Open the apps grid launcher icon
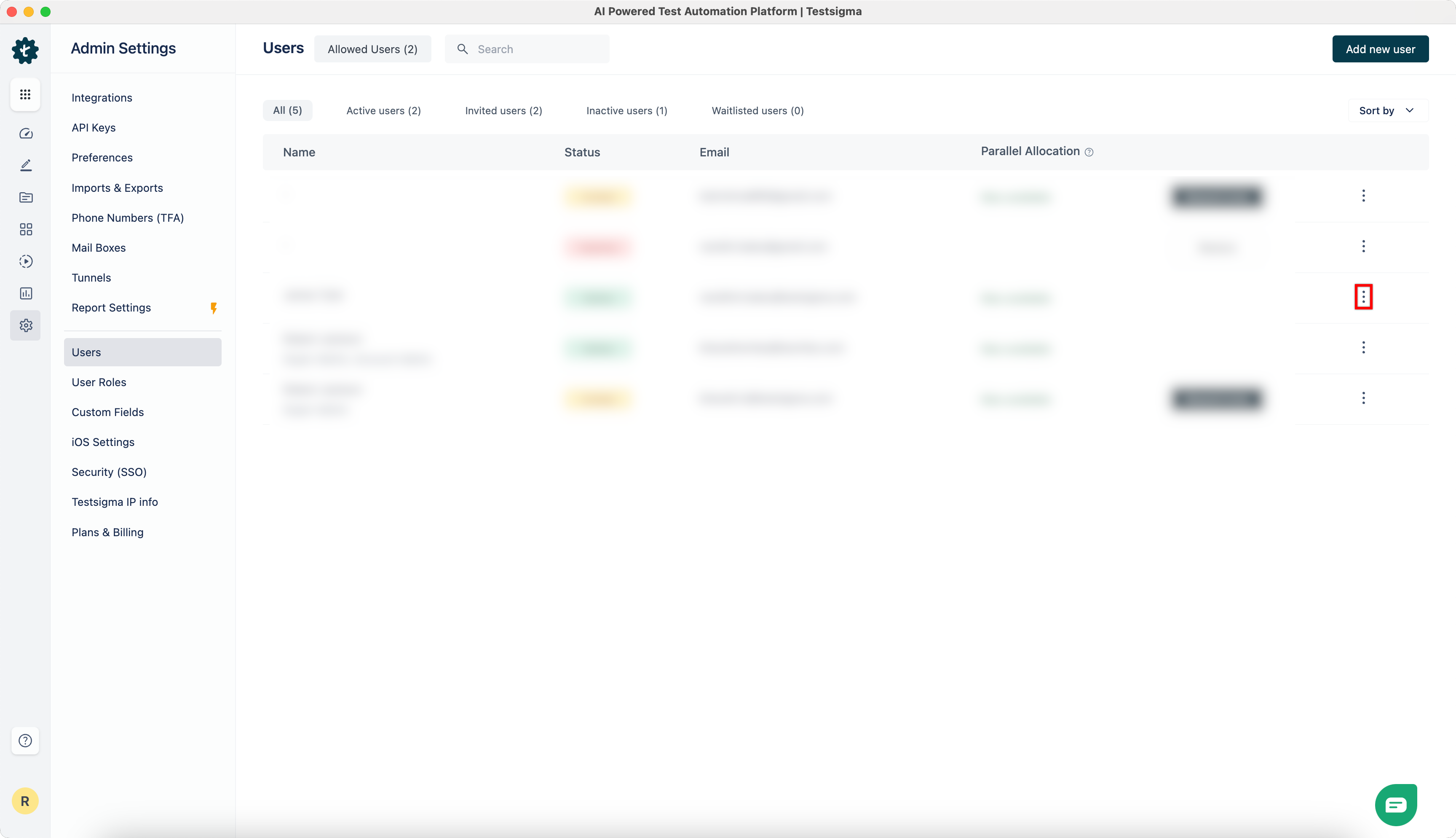 point(25,94)
